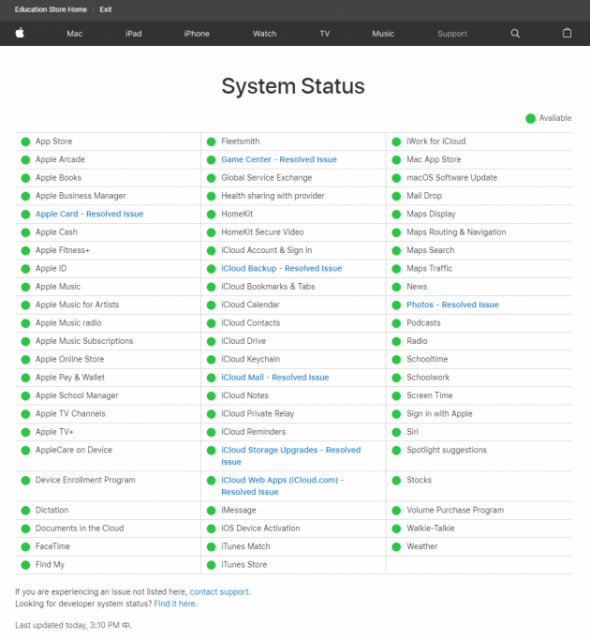Click the status dot beside Weather

tap(396, 547)
